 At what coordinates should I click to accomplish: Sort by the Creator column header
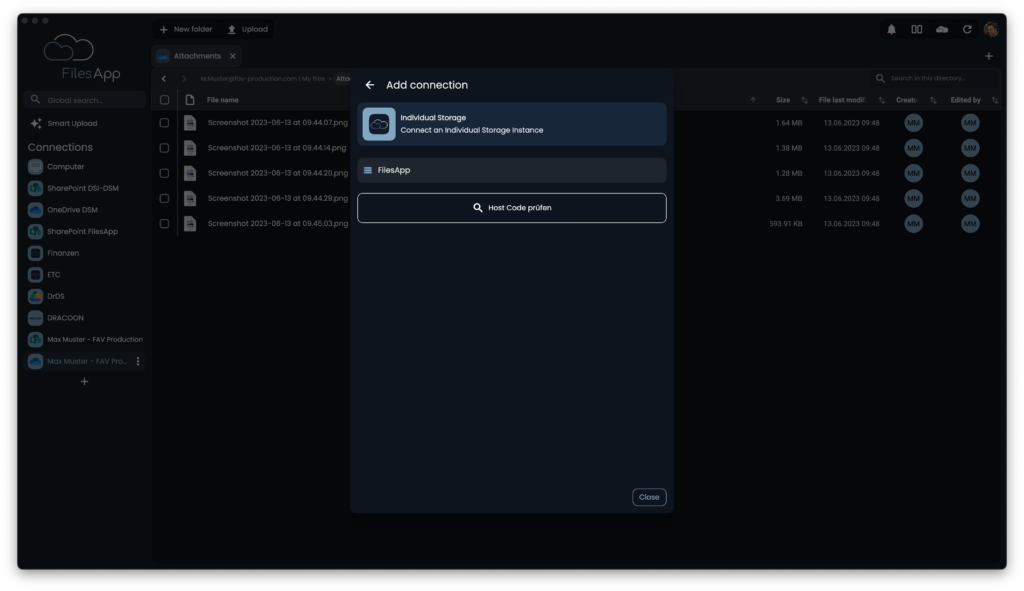click(906, 100)
